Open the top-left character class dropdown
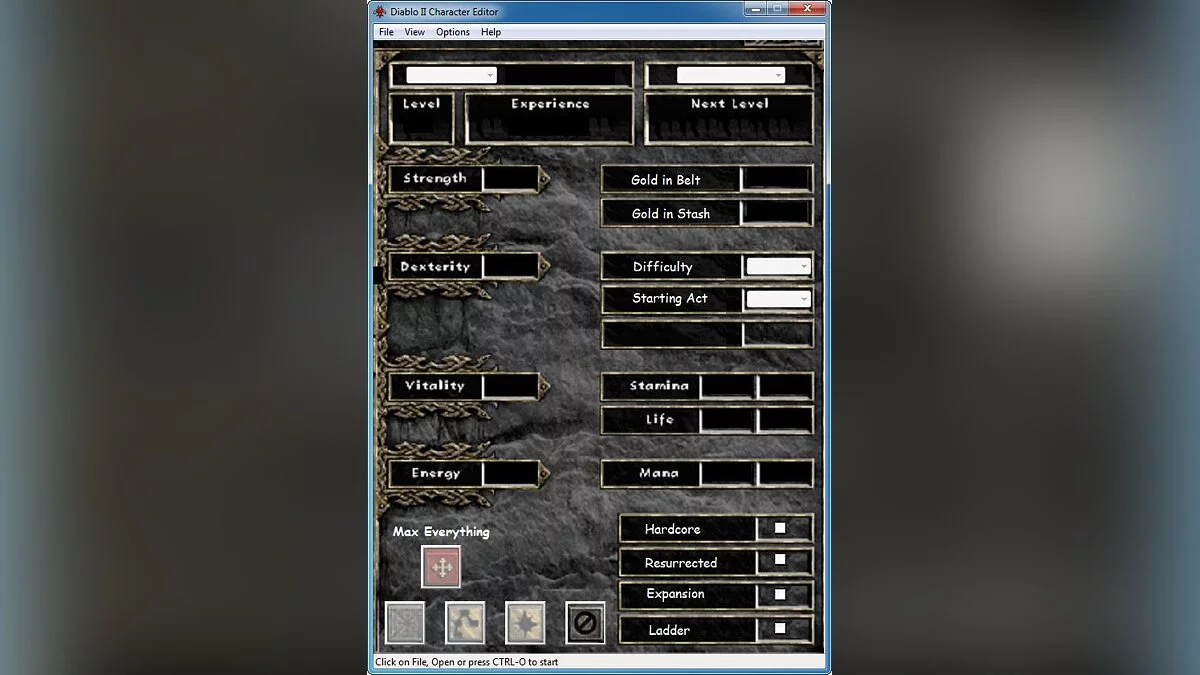The width and height of the screenshot is (1200, 675). (x=451, y=75)
